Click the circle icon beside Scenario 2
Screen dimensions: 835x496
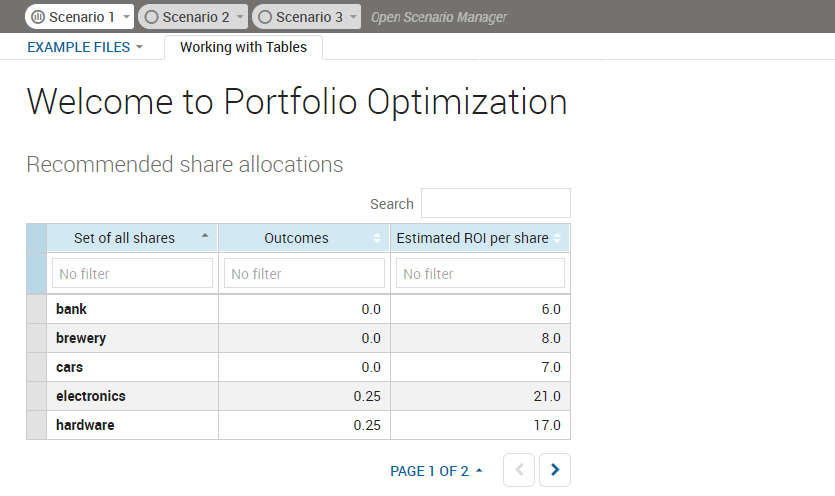pyautogui.click(x=151, y=17)
